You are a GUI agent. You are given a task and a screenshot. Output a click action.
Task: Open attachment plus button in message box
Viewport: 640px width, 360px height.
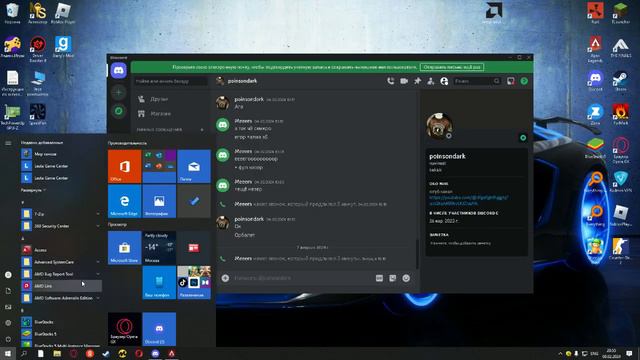(225, 278)
